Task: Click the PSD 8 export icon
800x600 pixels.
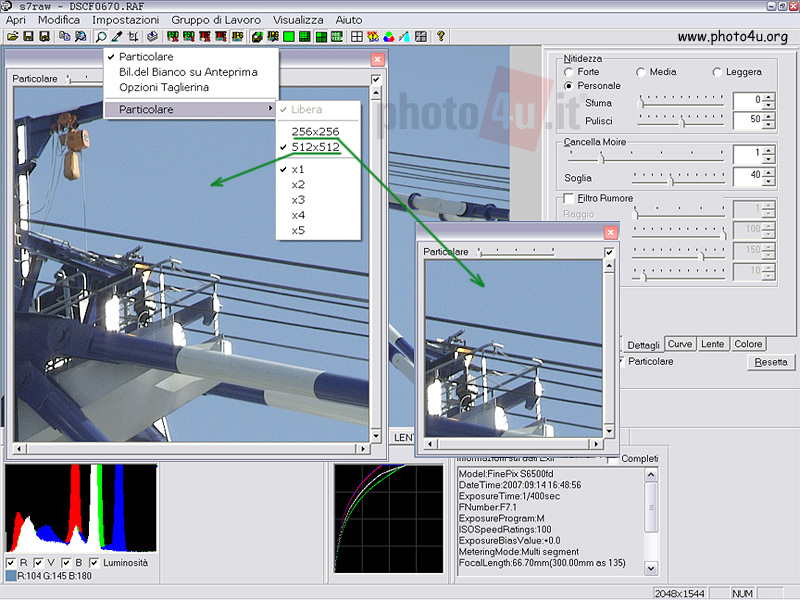Action: pos(189,36)
